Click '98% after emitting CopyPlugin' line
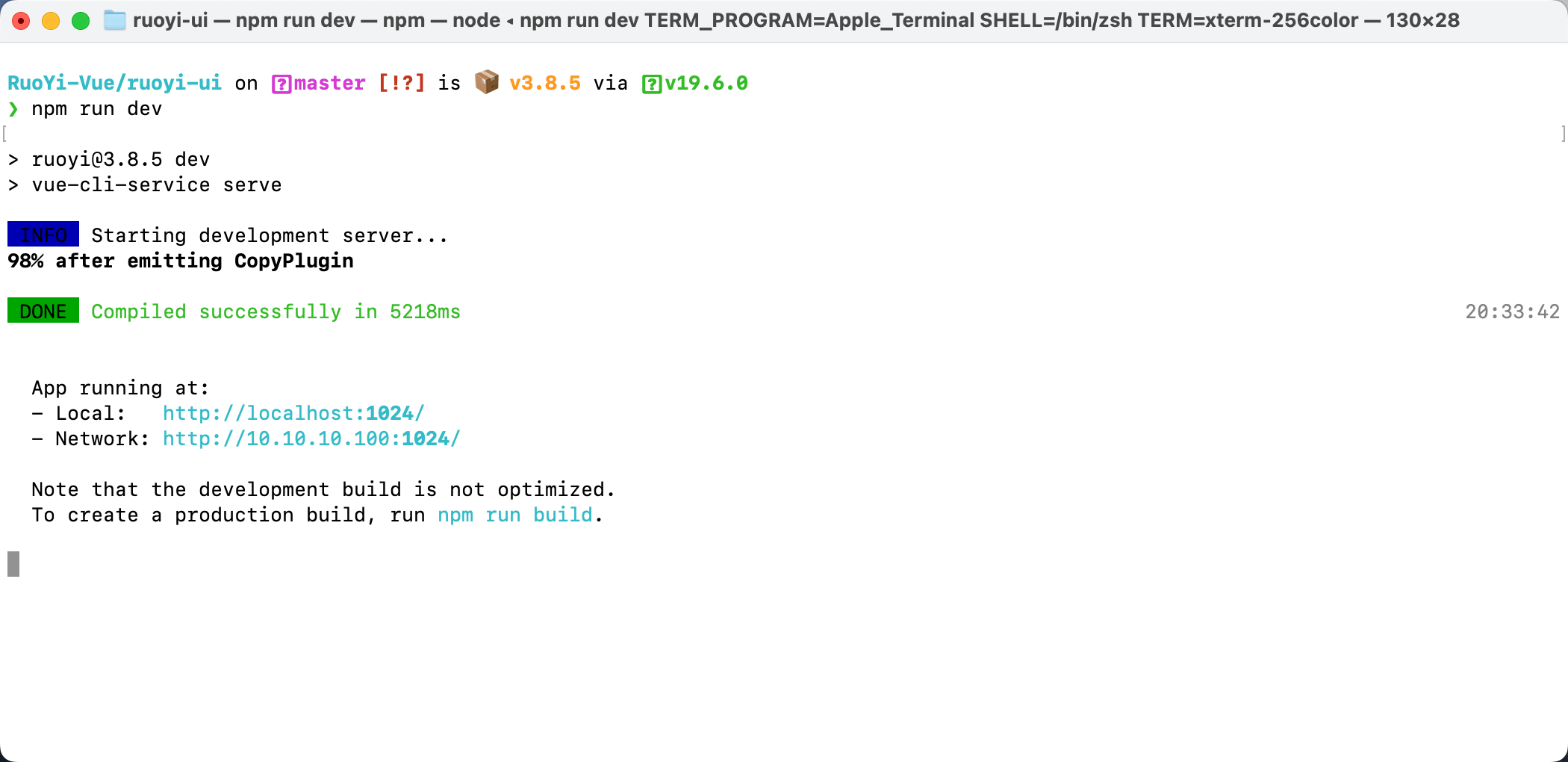 (181, 261)
